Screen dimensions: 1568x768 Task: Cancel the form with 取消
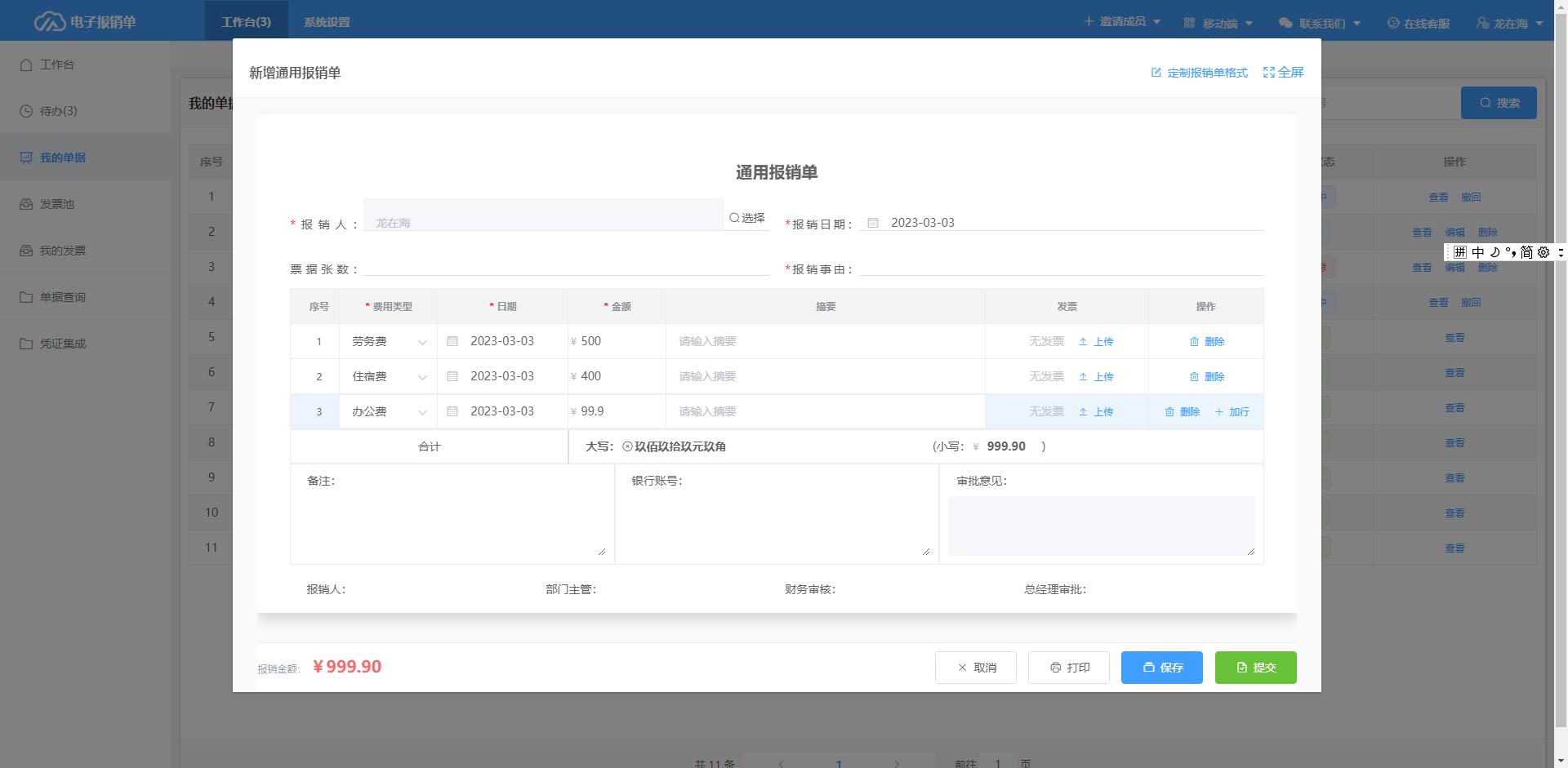point(975,667)
